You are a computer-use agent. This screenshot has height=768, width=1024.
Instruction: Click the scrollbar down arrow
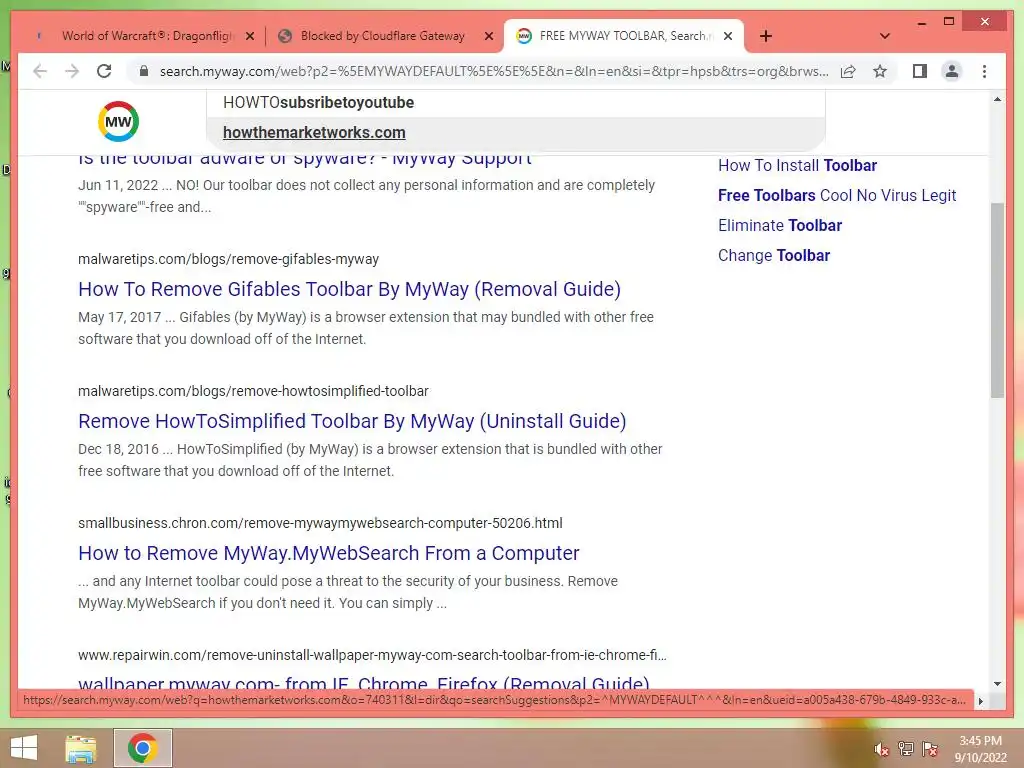[997, 684]
